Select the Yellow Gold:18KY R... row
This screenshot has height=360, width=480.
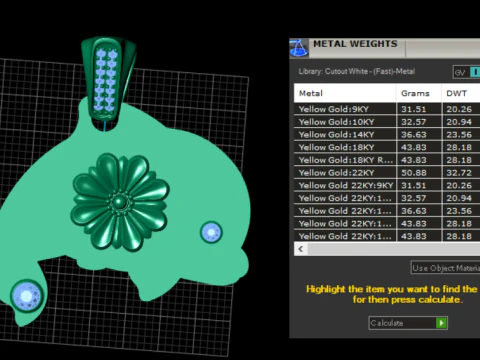tap(387, 160)
